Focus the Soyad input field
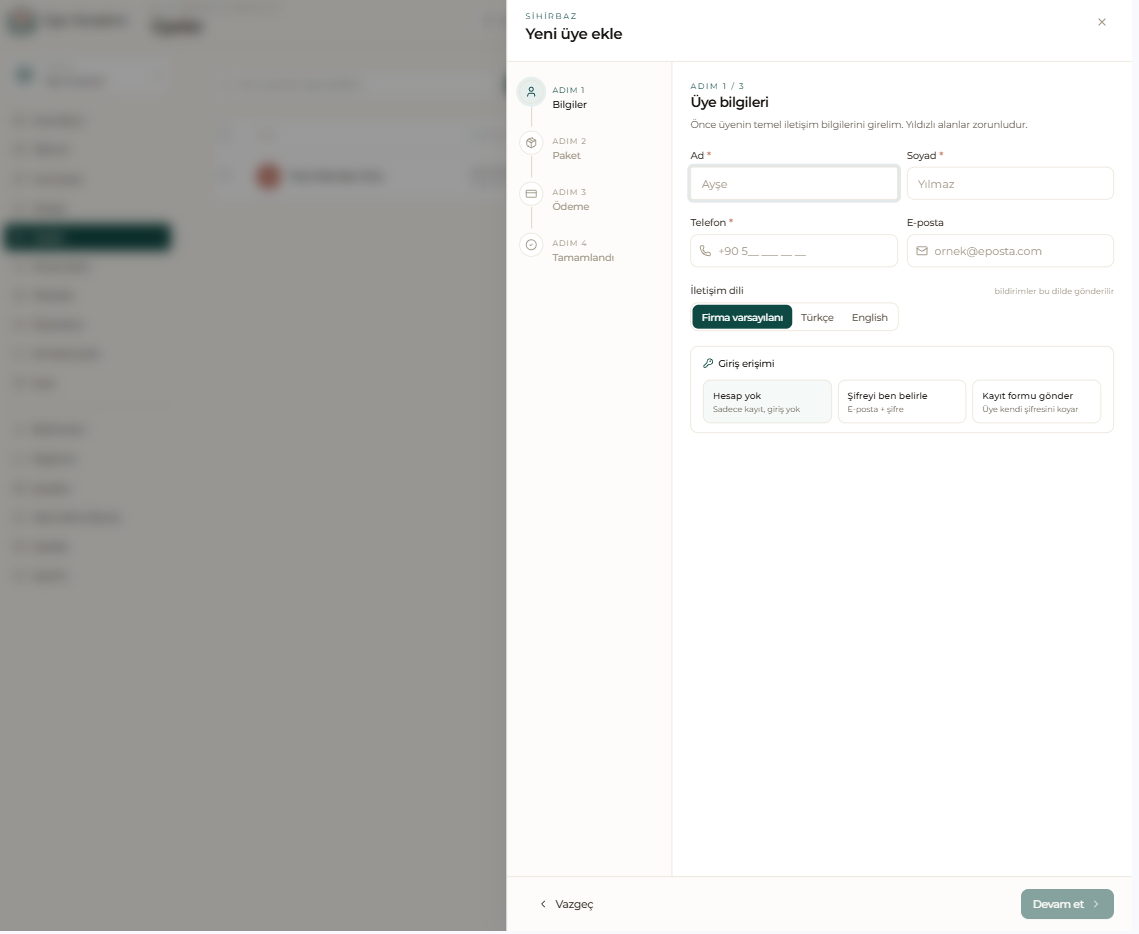 click(1010, 184)
